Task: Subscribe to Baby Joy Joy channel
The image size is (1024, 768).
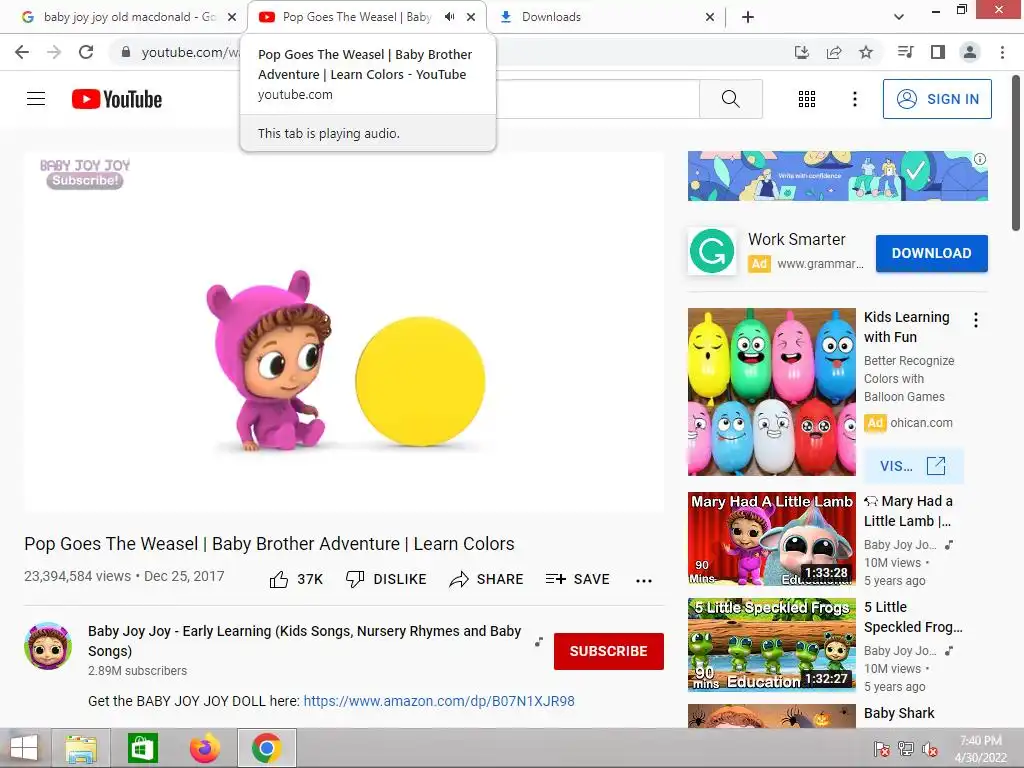Action: click(609, 651)
